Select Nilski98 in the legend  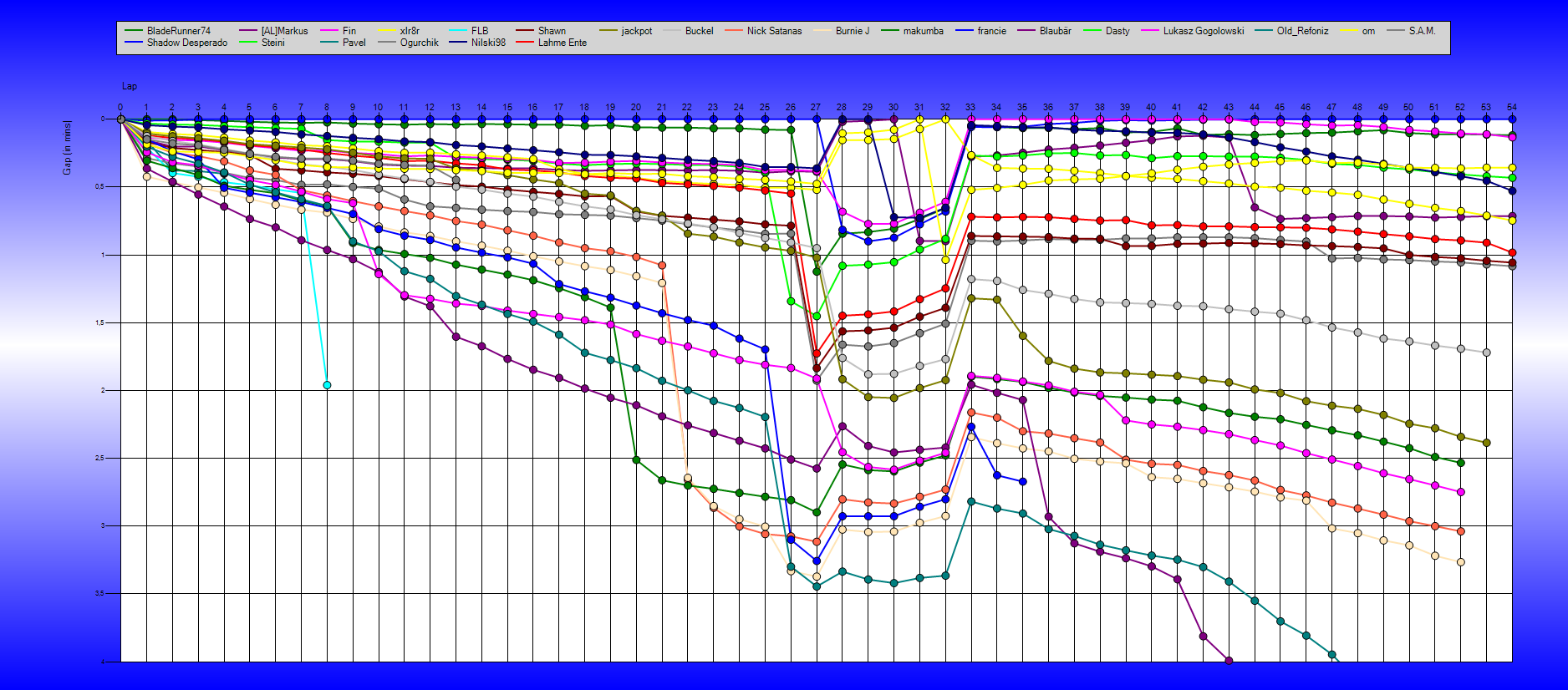point(488,43)
